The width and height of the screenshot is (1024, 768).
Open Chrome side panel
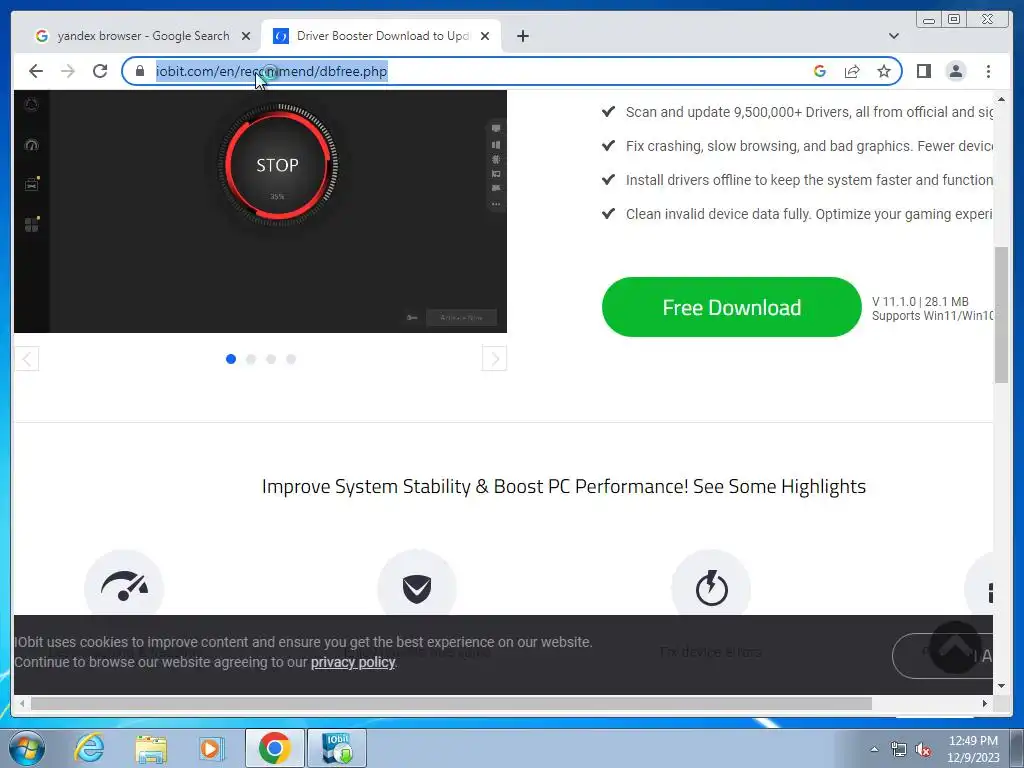[923, 71]
